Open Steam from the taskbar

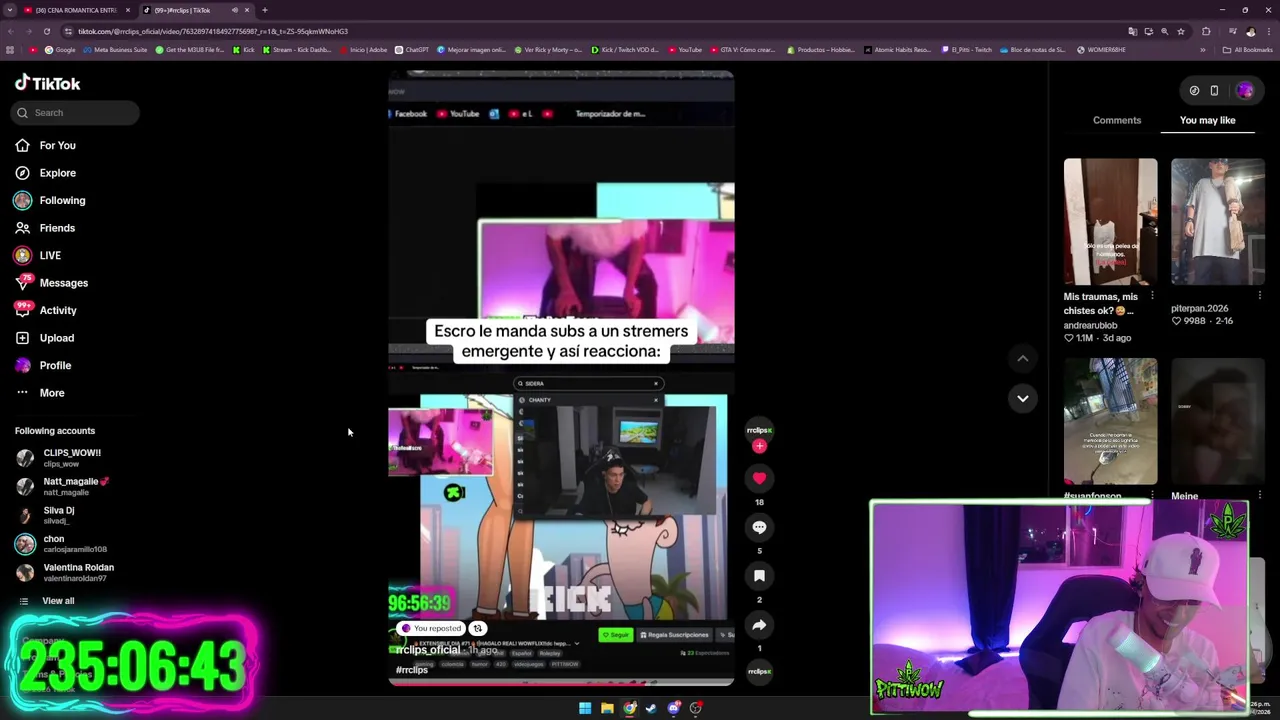651,708
